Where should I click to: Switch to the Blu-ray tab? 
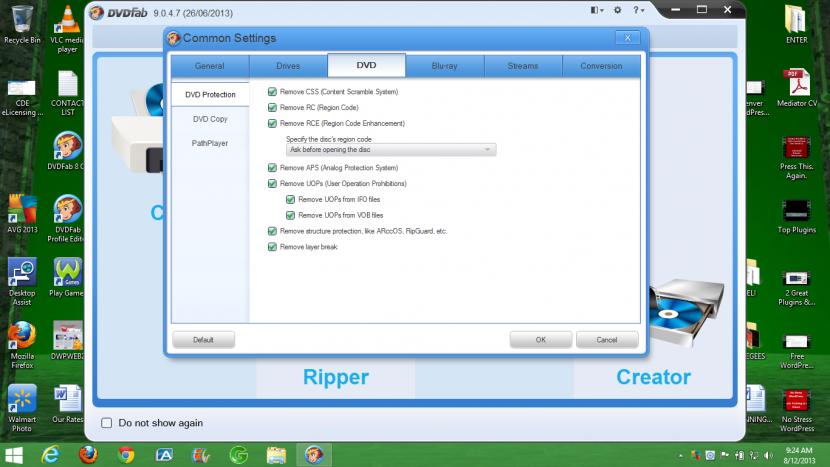[445, 66]
